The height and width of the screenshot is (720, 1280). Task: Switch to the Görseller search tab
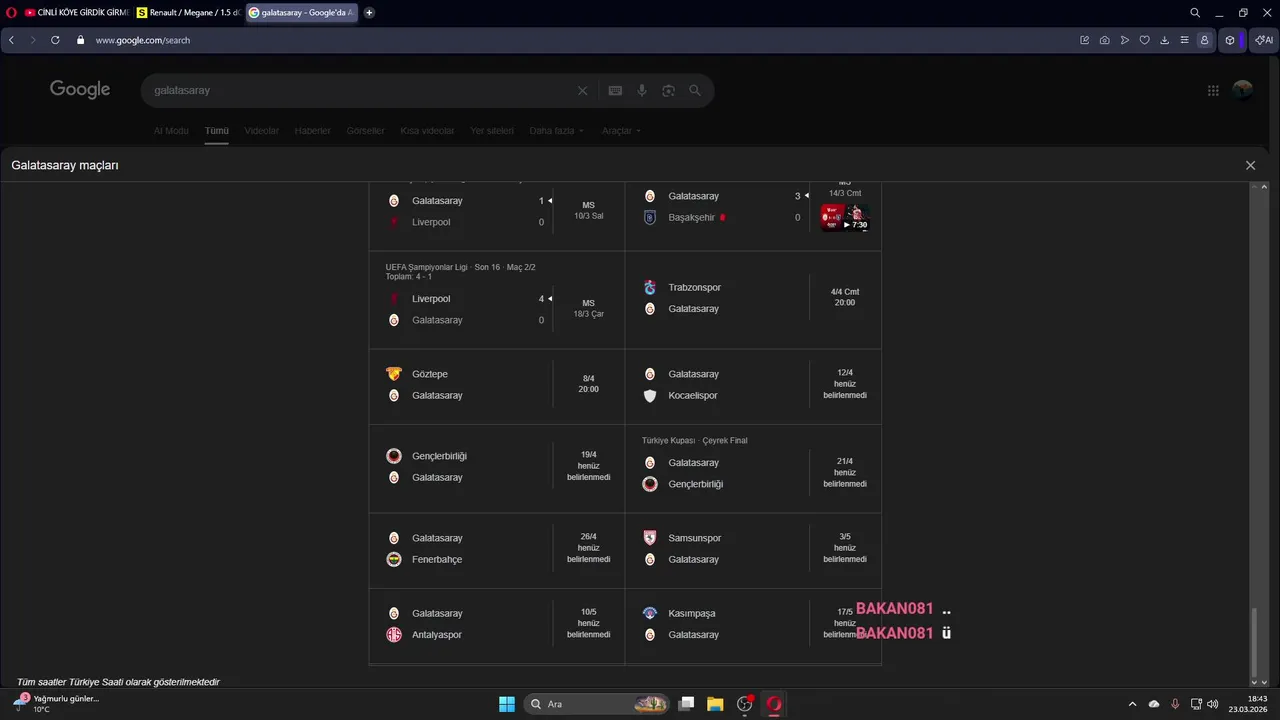365,131
